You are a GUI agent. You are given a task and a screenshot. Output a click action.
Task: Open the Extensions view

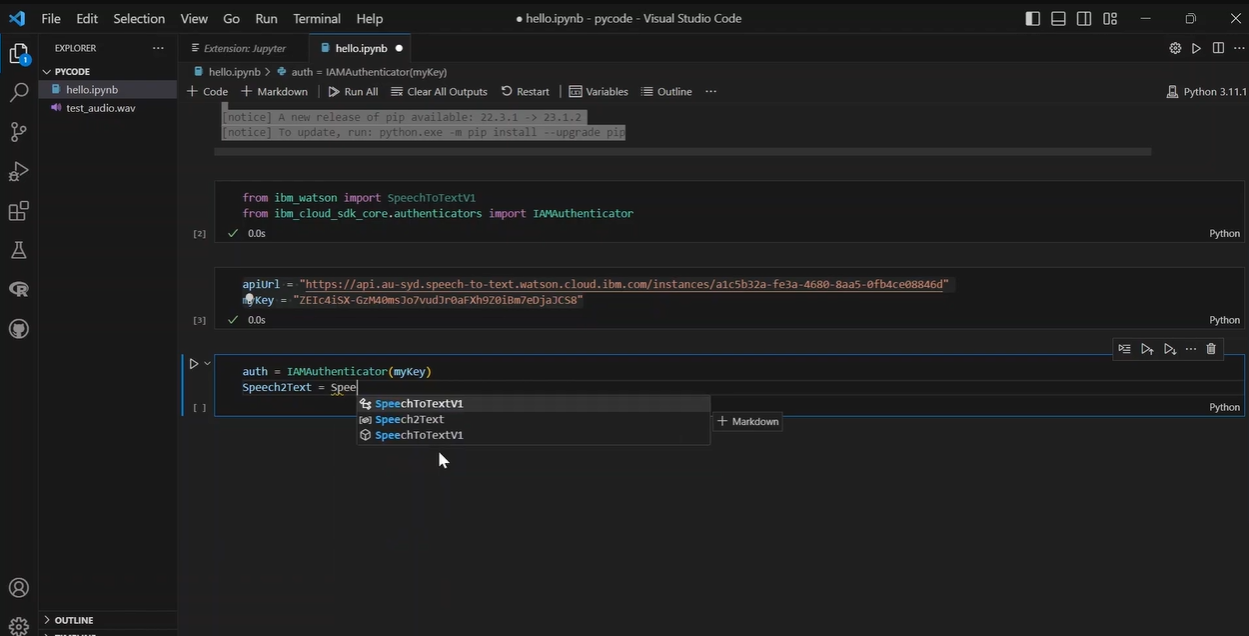point(18,211)
